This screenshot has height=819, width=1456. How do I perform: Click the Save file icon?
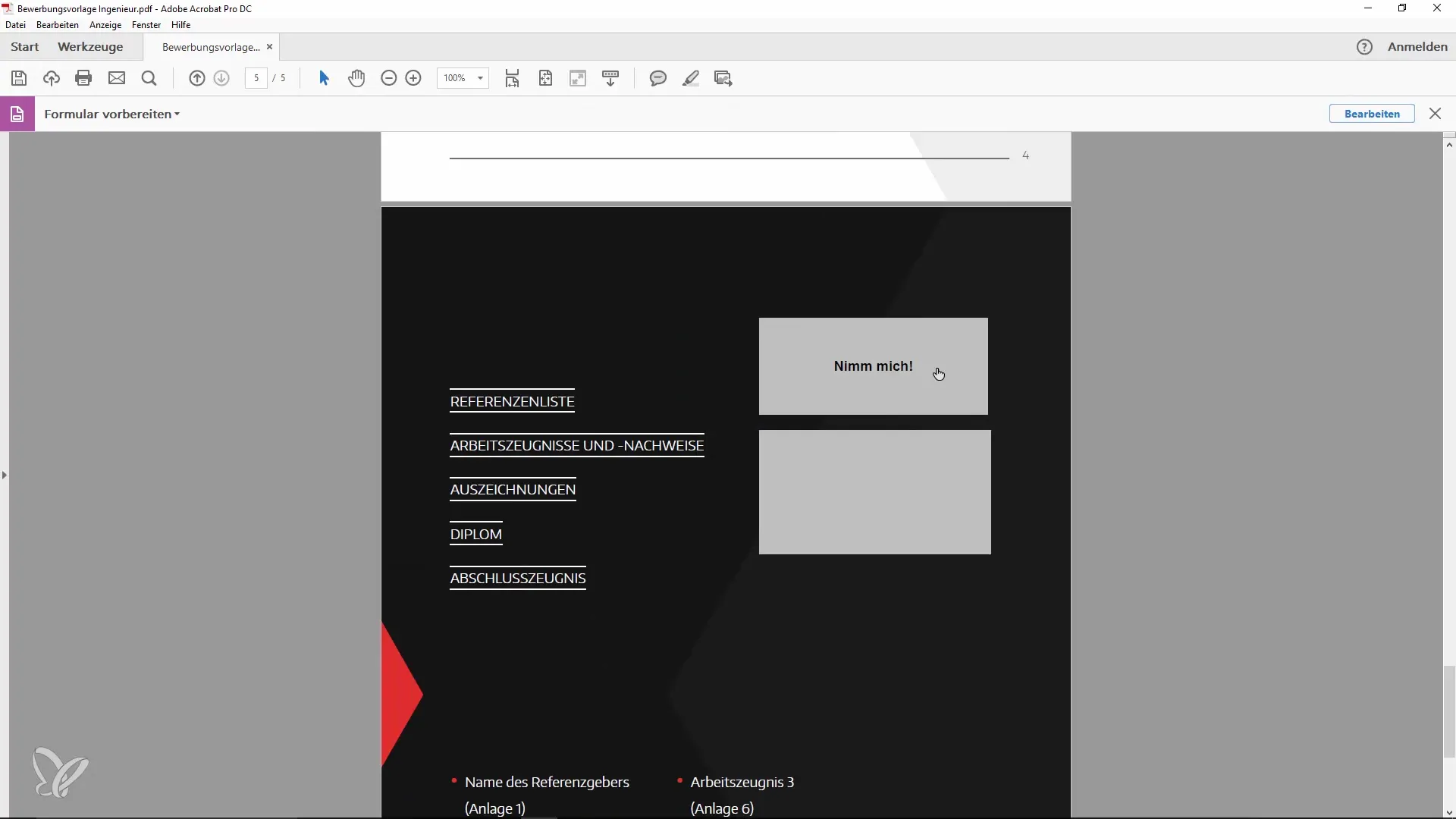[x=19, y=78]
